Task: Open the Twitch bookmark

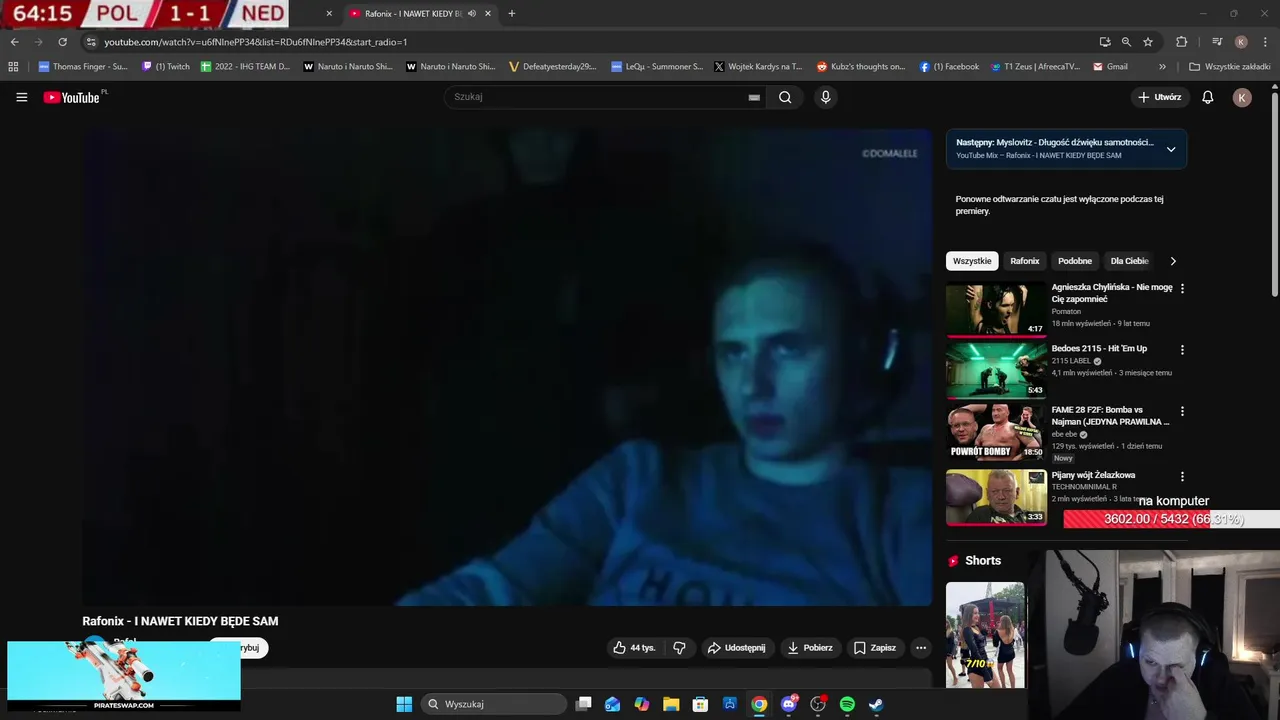Action: [x=166, y=67]
